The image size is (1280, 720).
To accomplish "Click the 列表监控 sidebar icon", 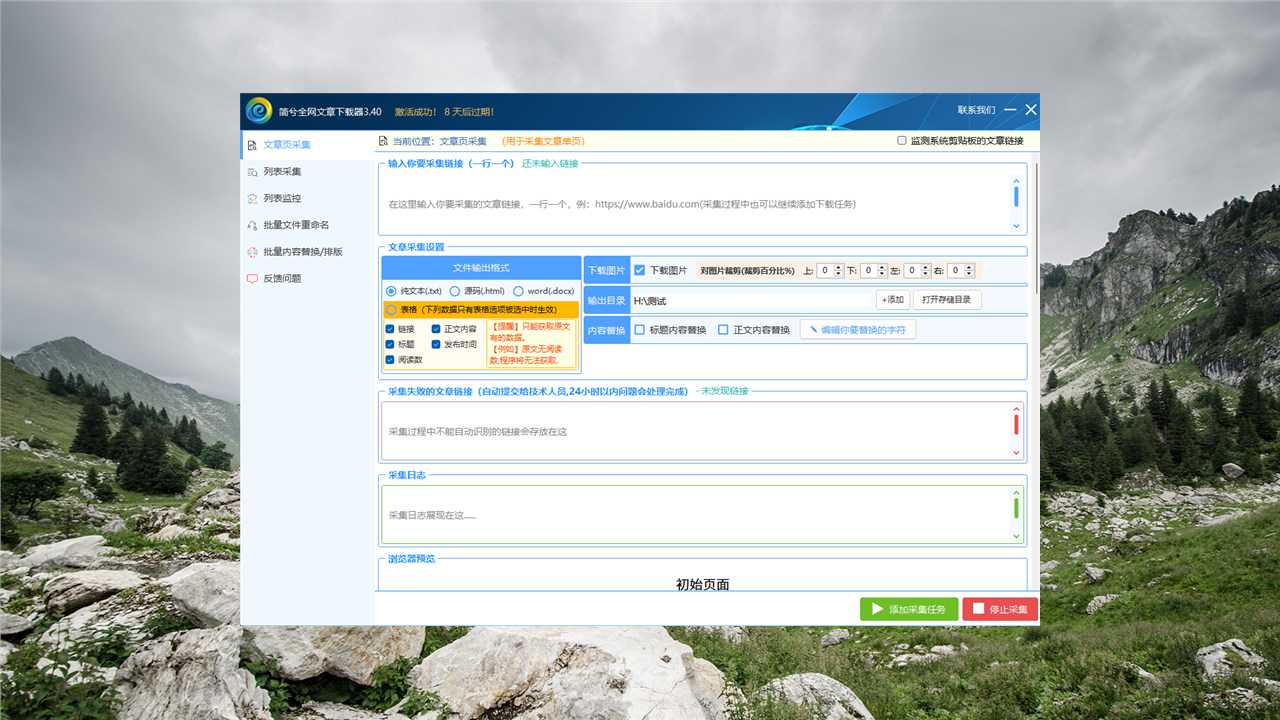I will 252,199.
